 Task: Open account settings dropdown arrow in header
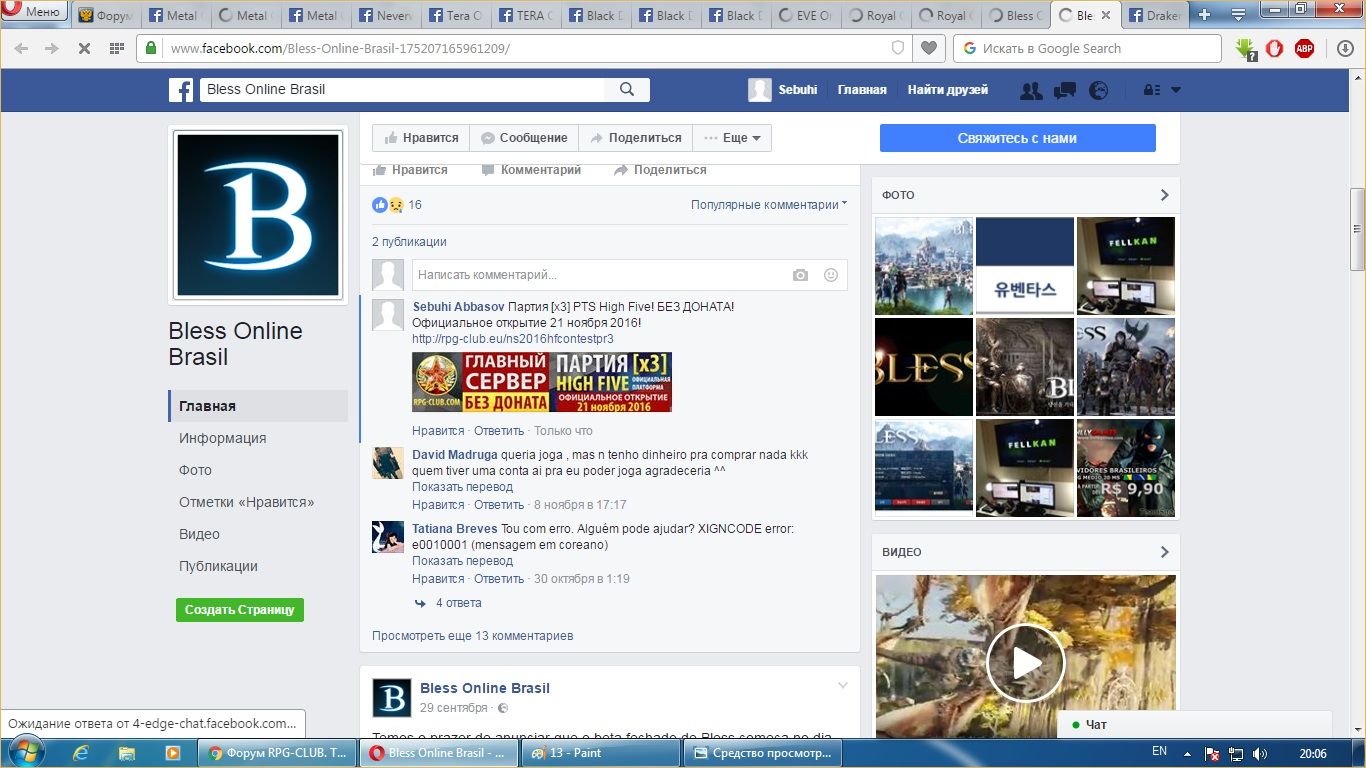(1175, 90)
